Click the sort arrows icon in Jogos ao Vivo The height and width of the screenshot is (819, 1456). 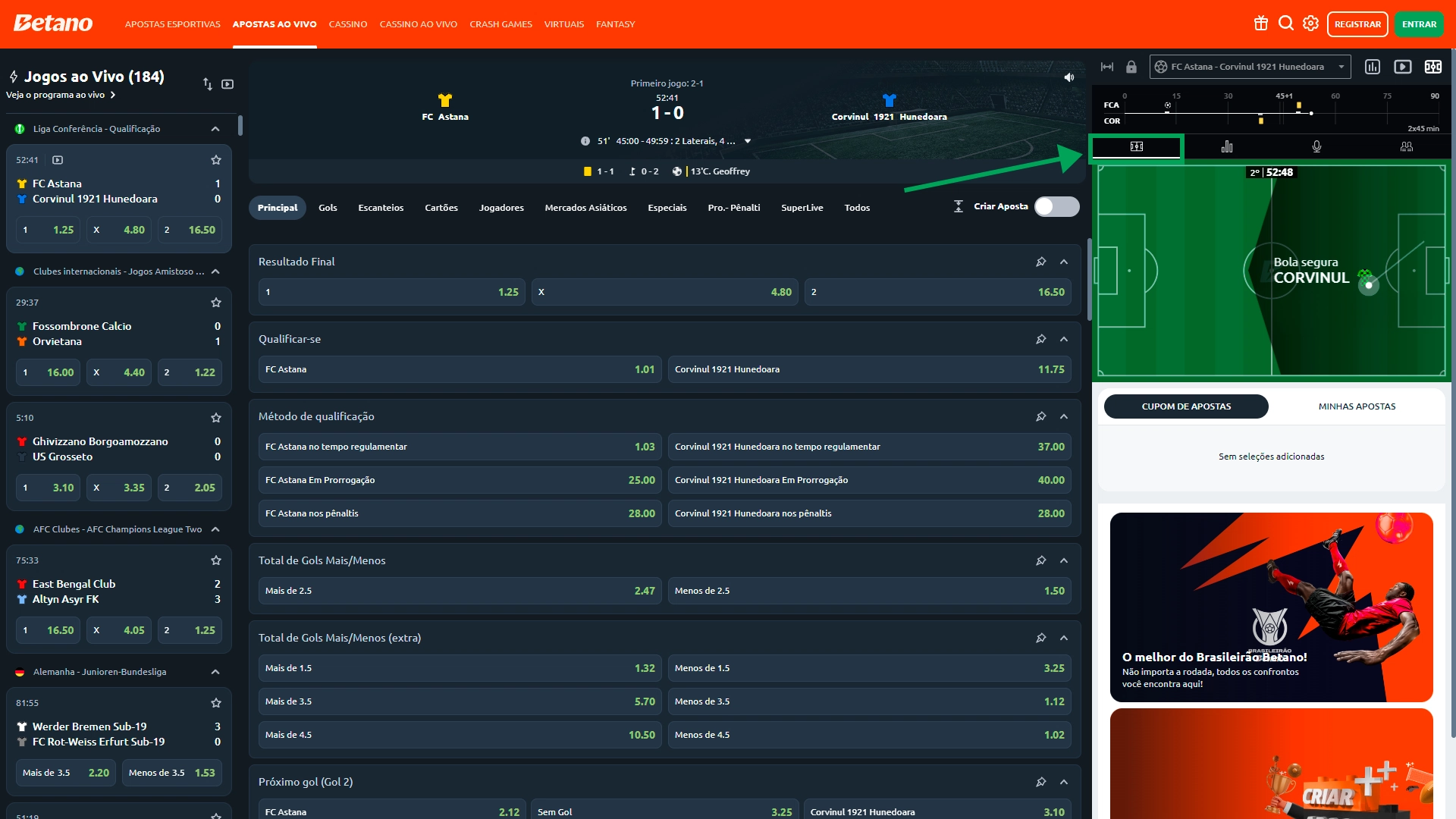pyautogui.click(x=208, y=83)
